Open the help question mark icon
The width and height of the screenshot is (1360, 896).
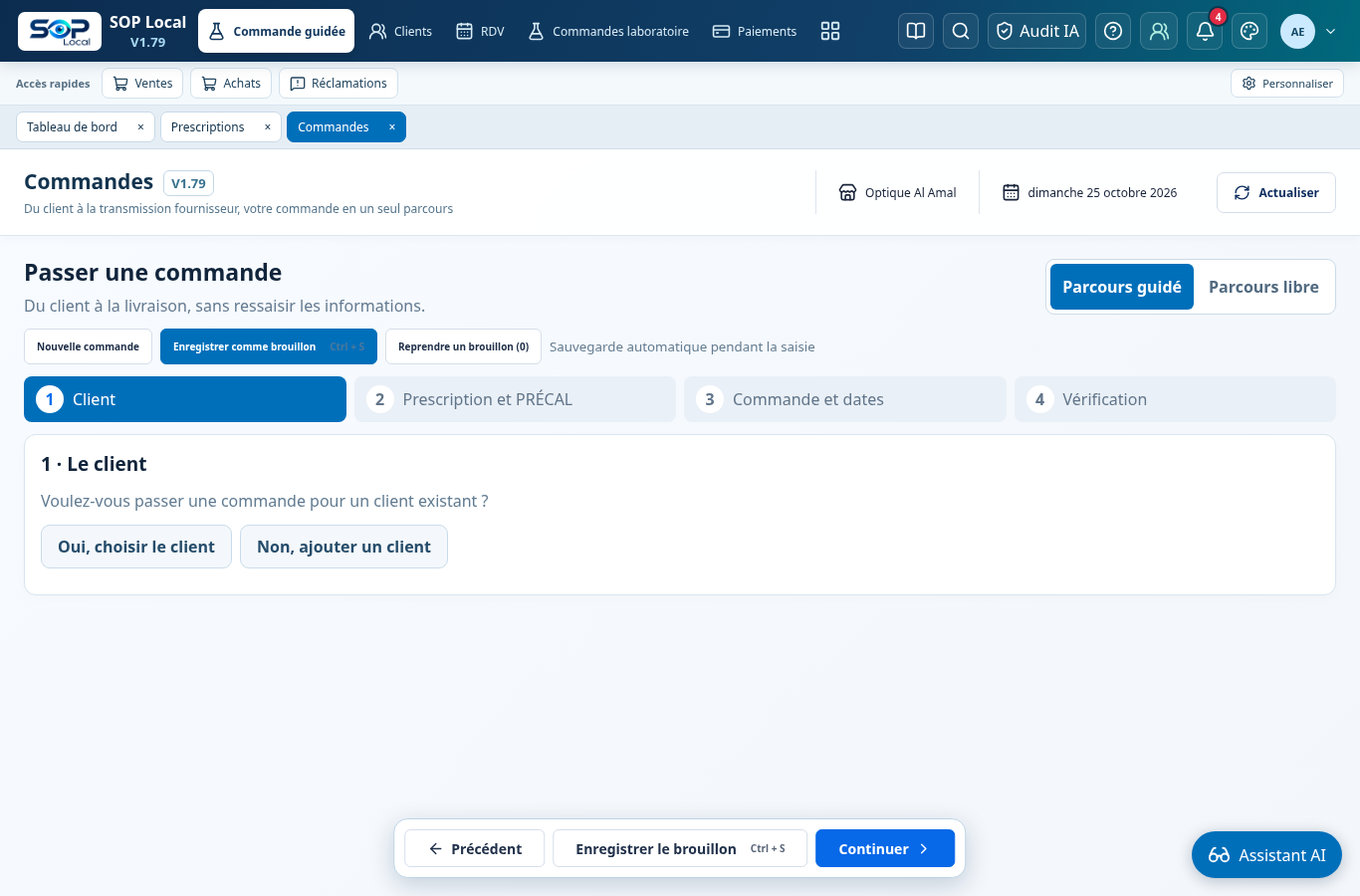coord(1113,31)
